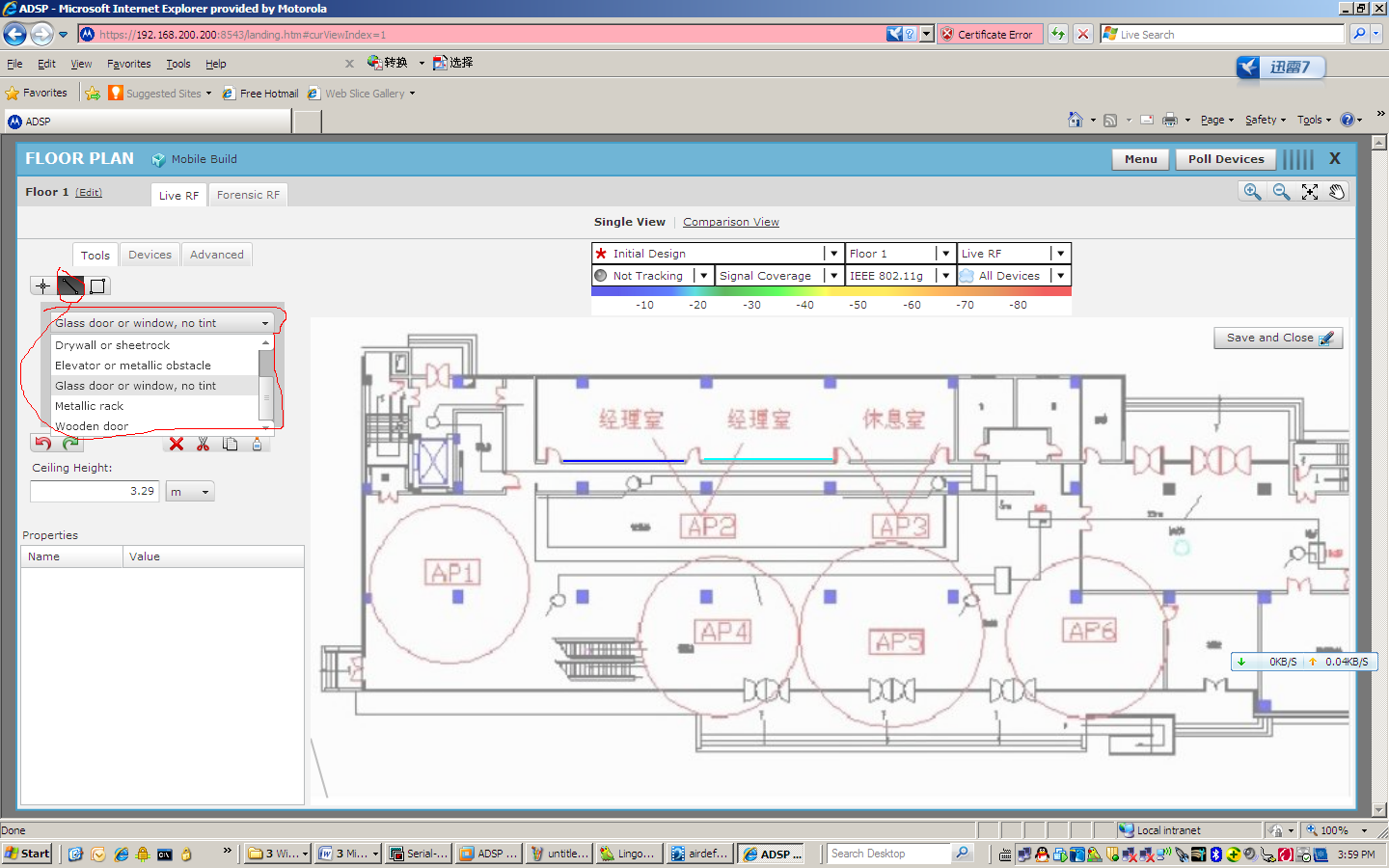Open the IE Favorites menu

(x=128, y=64)
